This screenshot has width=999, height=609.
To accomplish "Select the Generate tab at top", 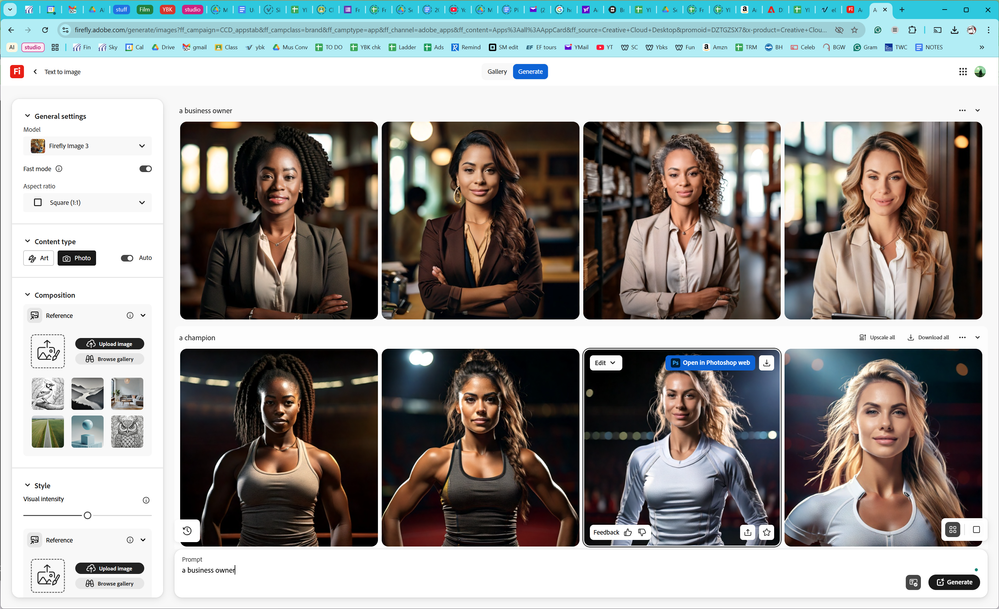I will point(530,71).
